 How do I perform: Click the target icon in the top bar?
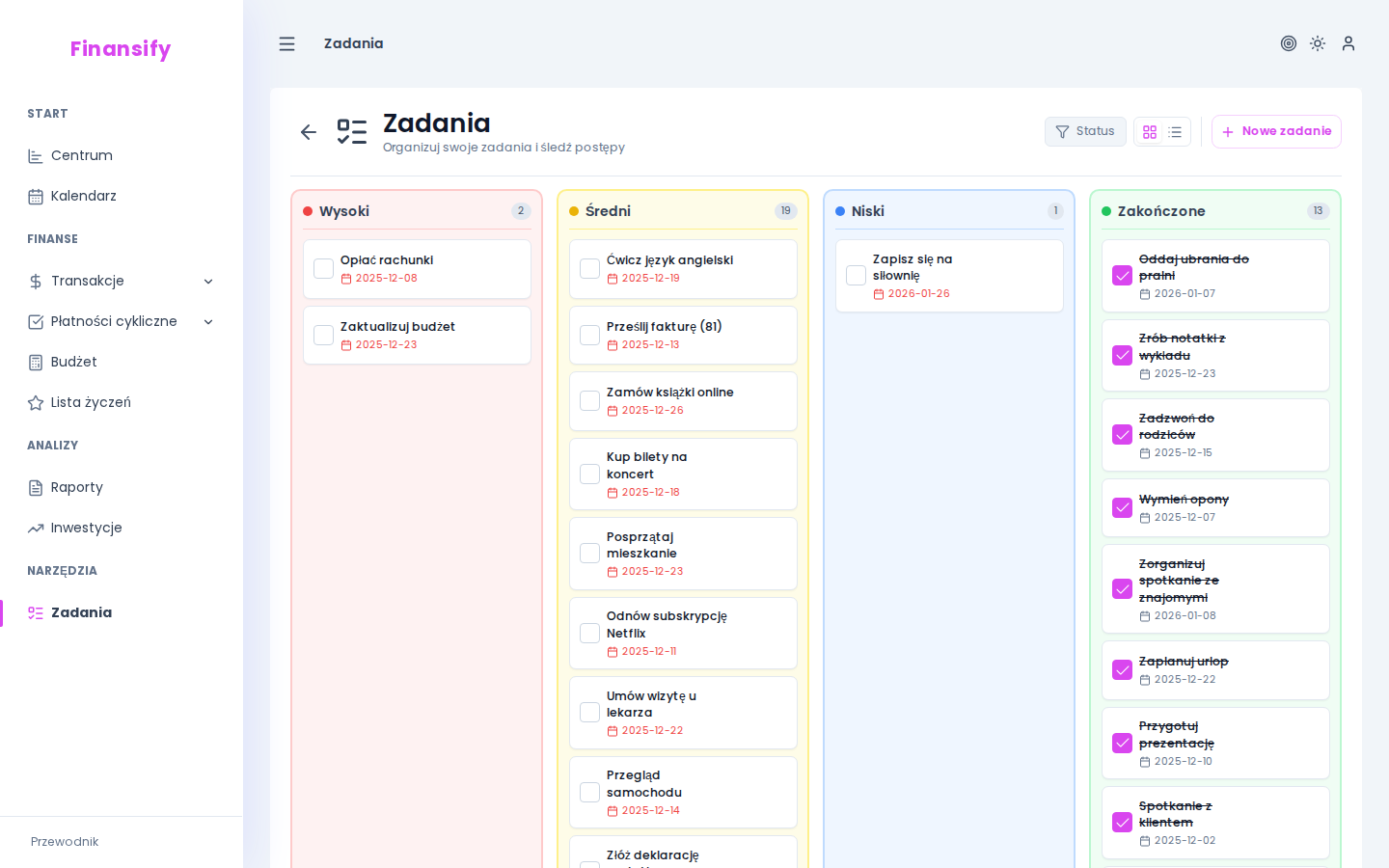(1289, 43)
